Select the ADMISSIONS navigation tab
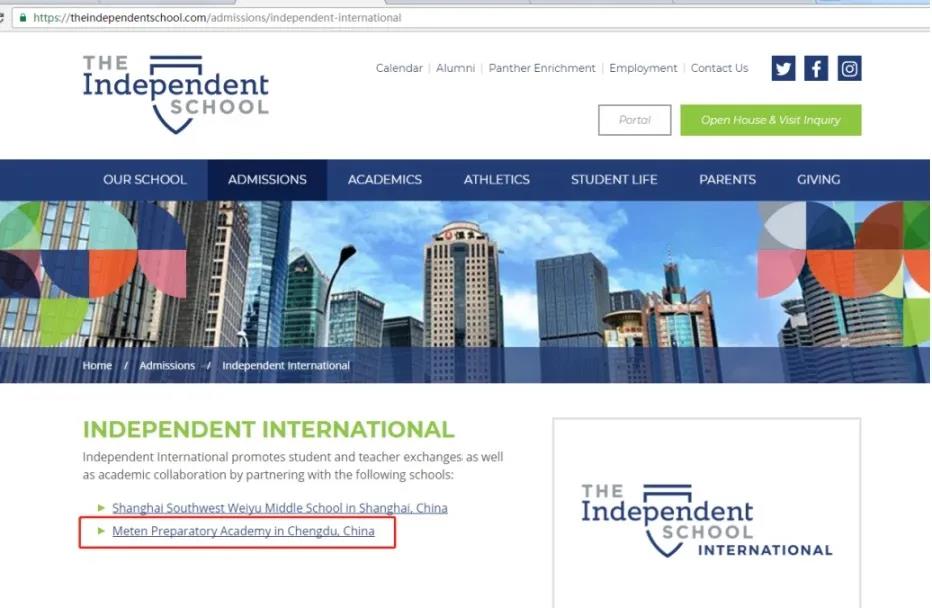The height and width of the screenshot is (610, 932). pyautogui.click(x=267, y=180)
